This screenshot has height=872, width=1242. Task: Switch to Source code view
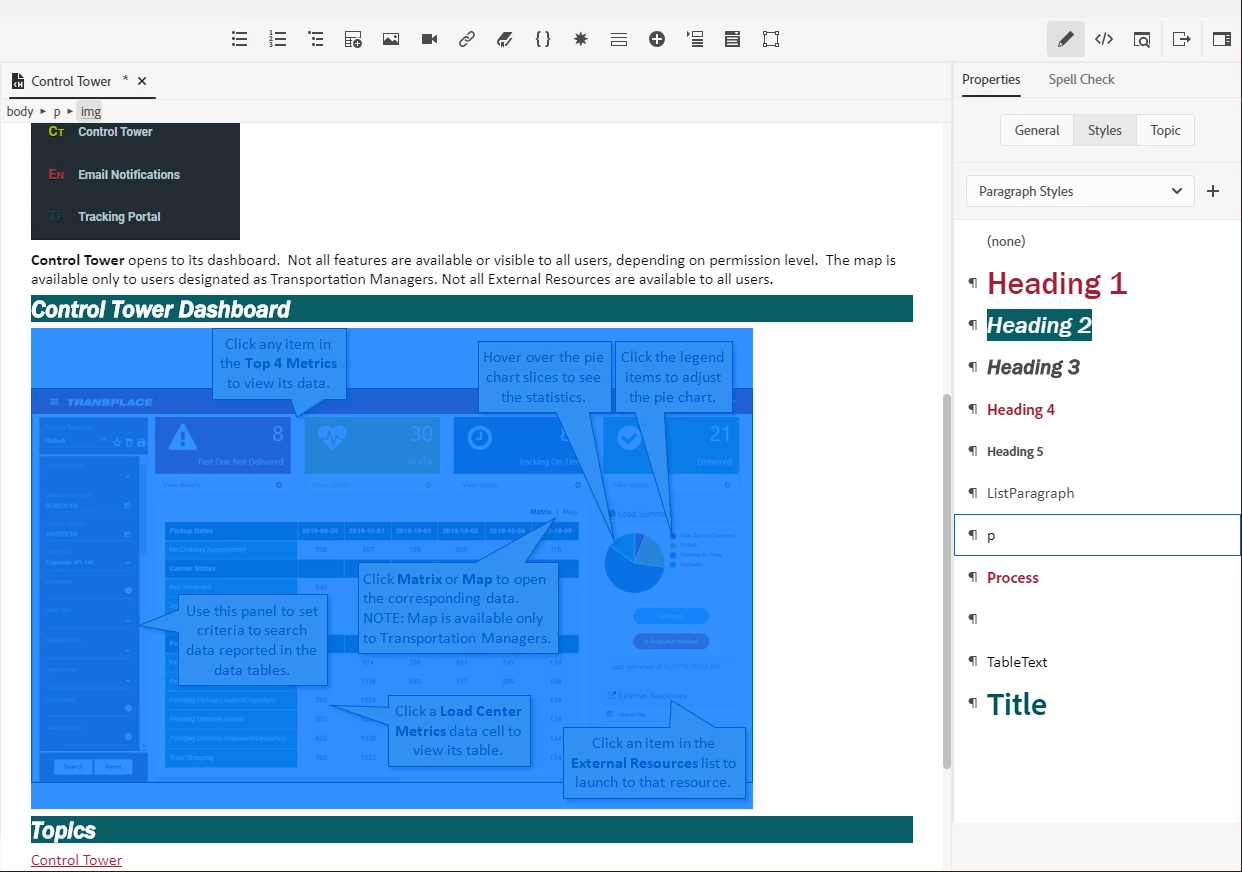point(1104,39)
